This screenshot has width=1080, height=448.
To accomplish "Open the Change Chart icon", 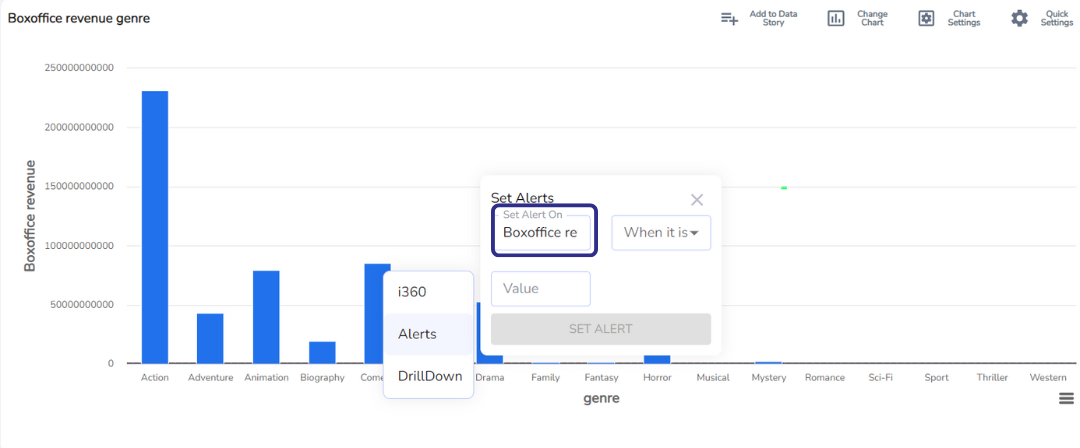I will click(x=835, y=19).
